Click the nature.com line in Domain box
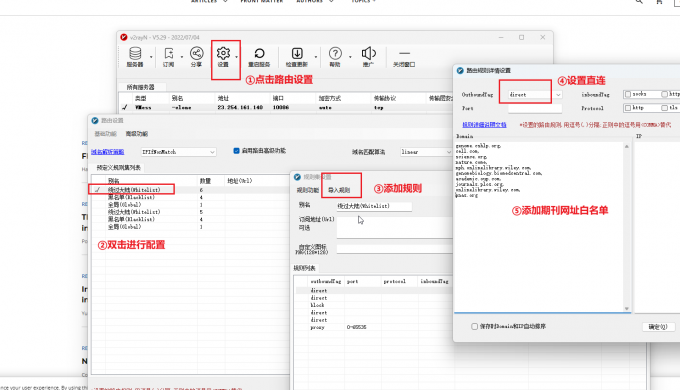Image resolution: width=680 pixels, height=390 pixels. tap(471, 162)
